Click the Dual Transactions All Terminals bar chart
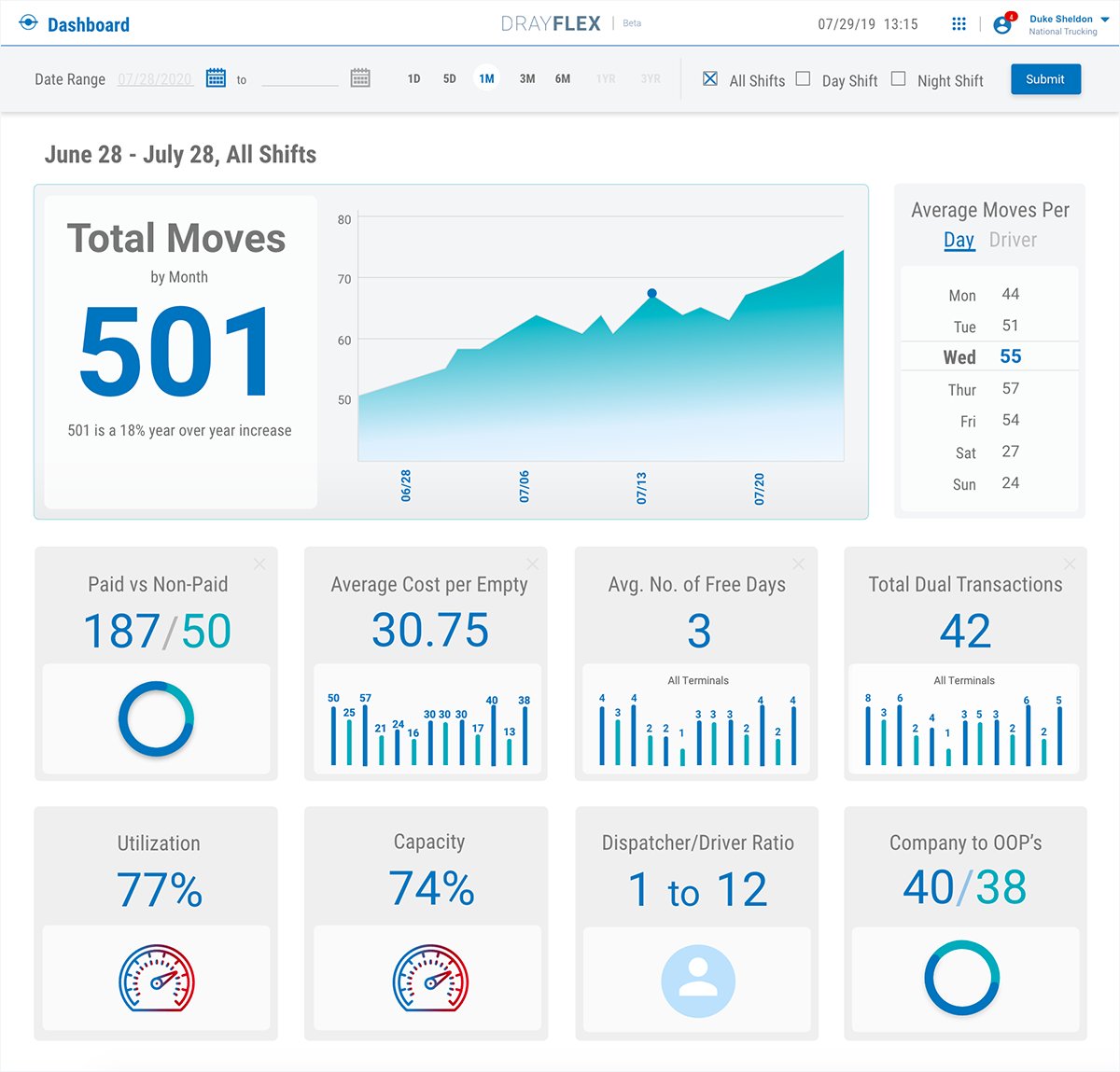This screenshot has height=1072, width=1120. (x=964, y=731)
